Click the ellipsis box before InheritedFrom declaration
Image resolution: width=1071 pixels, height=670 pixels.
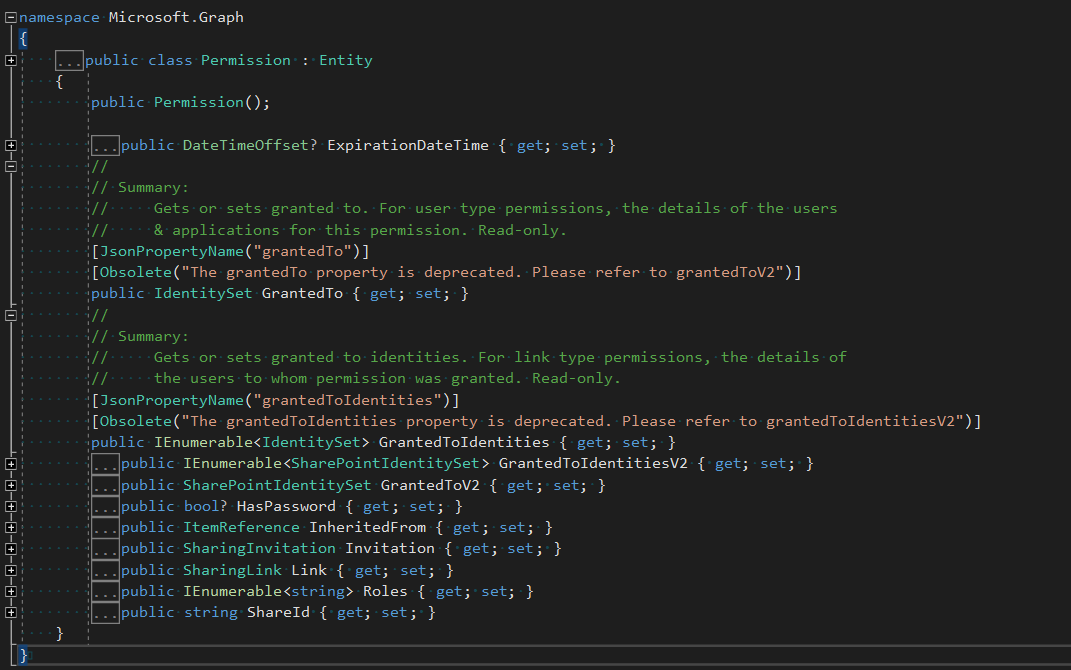pyautogui.click(x=105, y=527)
